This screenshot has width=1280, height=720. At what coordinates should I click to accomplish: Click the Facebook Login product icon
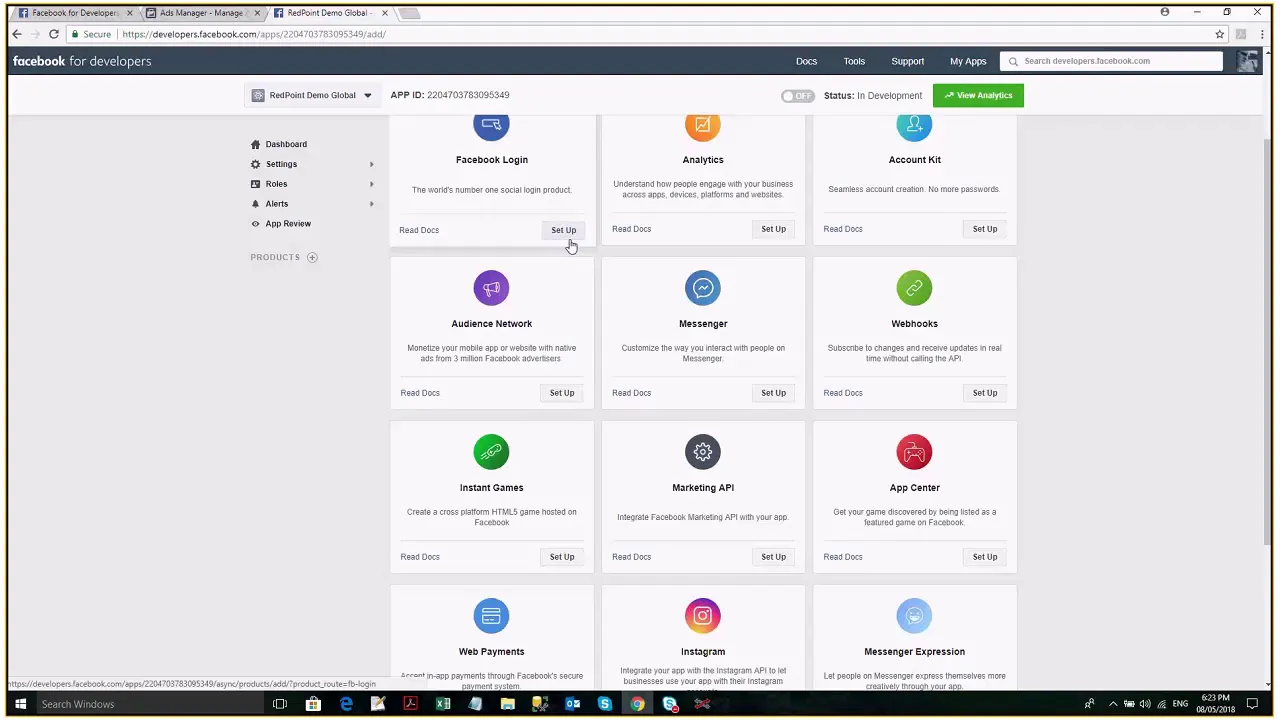491,126
